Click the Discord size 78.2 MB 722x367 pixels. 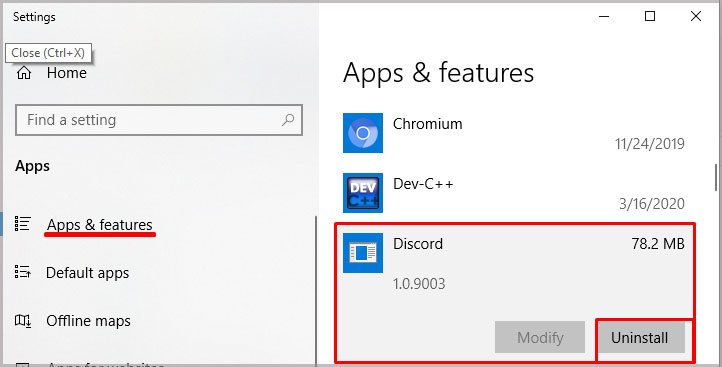[x=658, y=244]
